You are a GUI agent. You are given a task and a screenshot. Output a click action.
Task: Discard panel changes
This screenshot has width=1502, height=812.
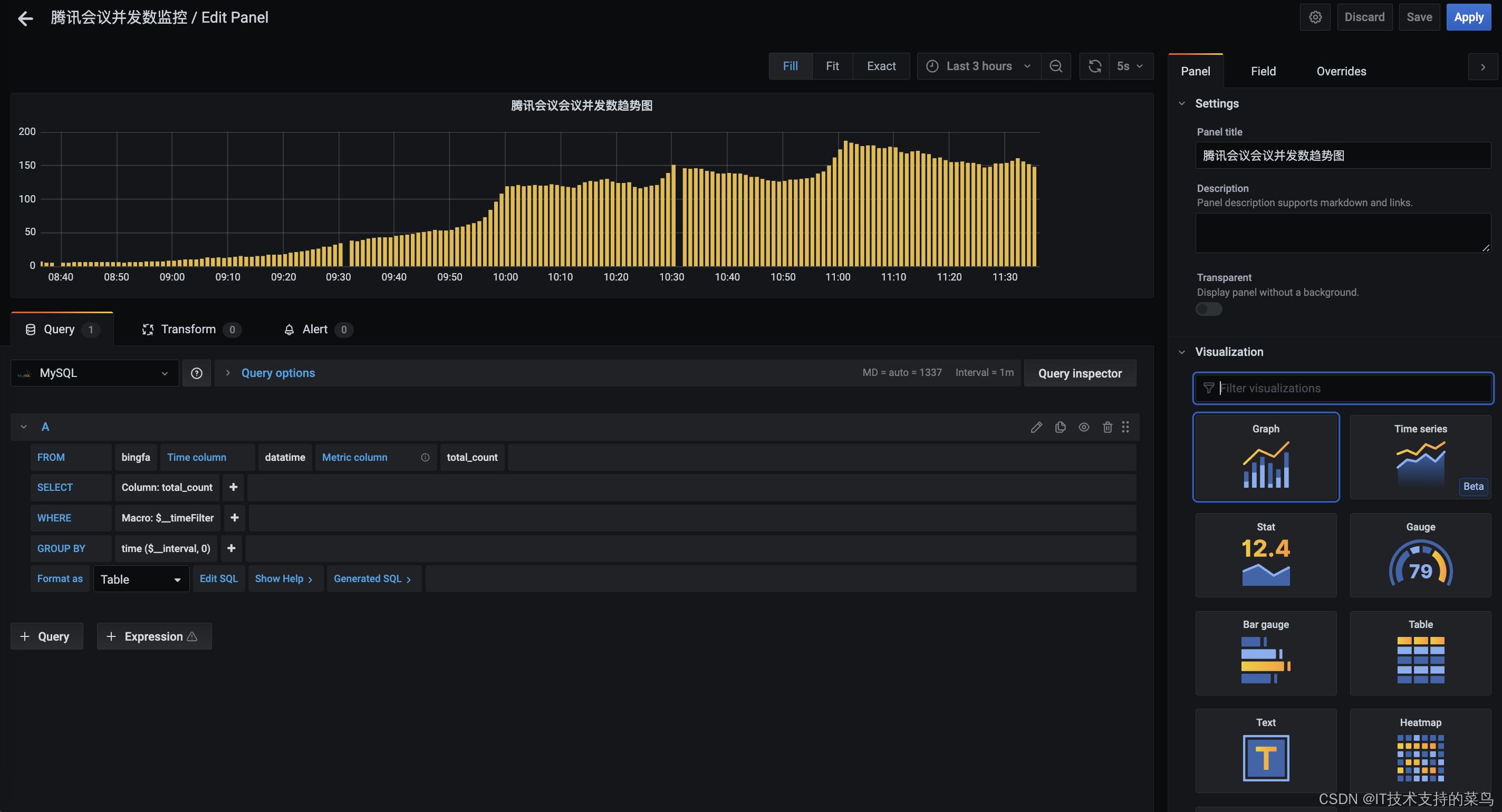point(1364,17)
